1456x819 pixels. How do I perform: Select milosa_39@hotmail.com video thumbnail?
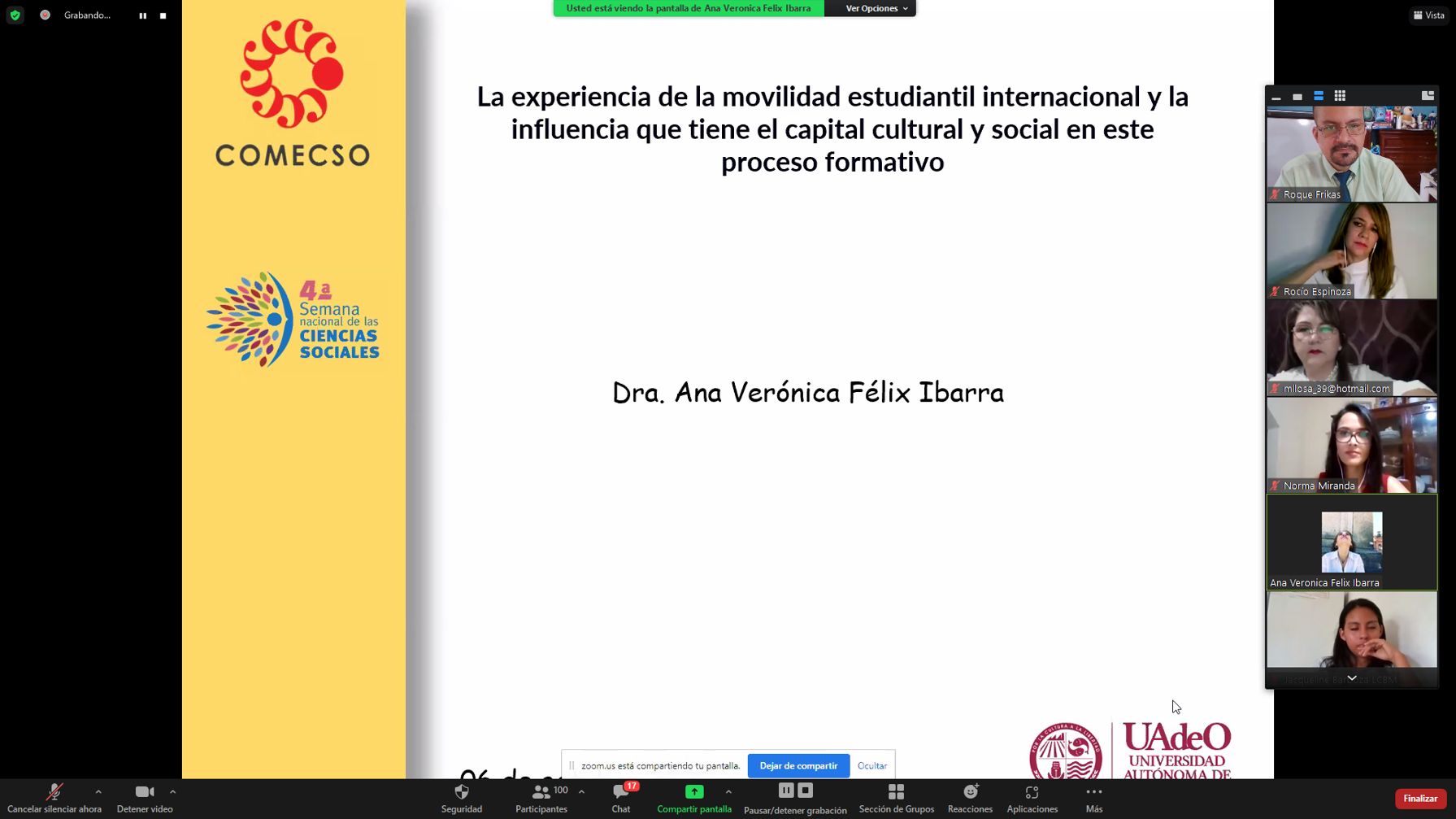click(1351, 348)
